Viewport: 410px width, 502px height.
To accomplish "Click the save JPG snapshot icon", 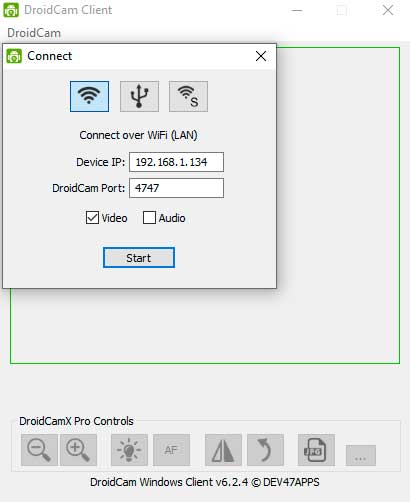I will [x=316, y=450].
